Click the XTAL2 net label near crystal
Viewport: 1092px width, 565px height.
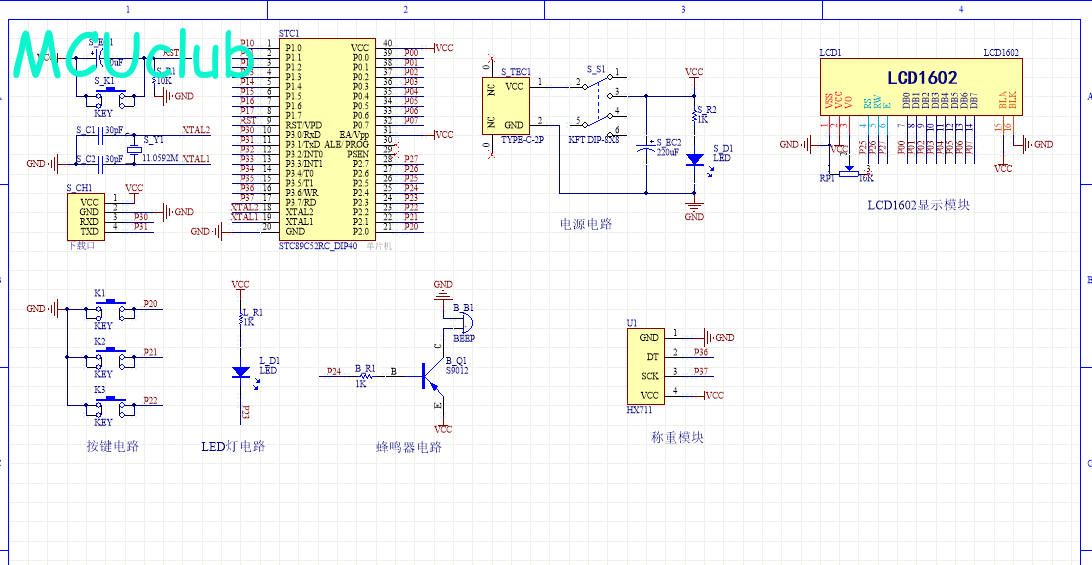pyautogui.click(x=196, y=130)
